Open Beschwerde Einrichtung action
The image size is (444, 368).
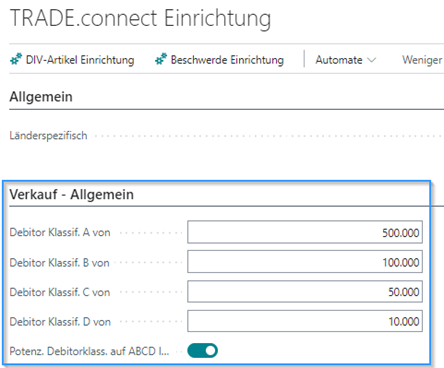(x=219, y=60)
